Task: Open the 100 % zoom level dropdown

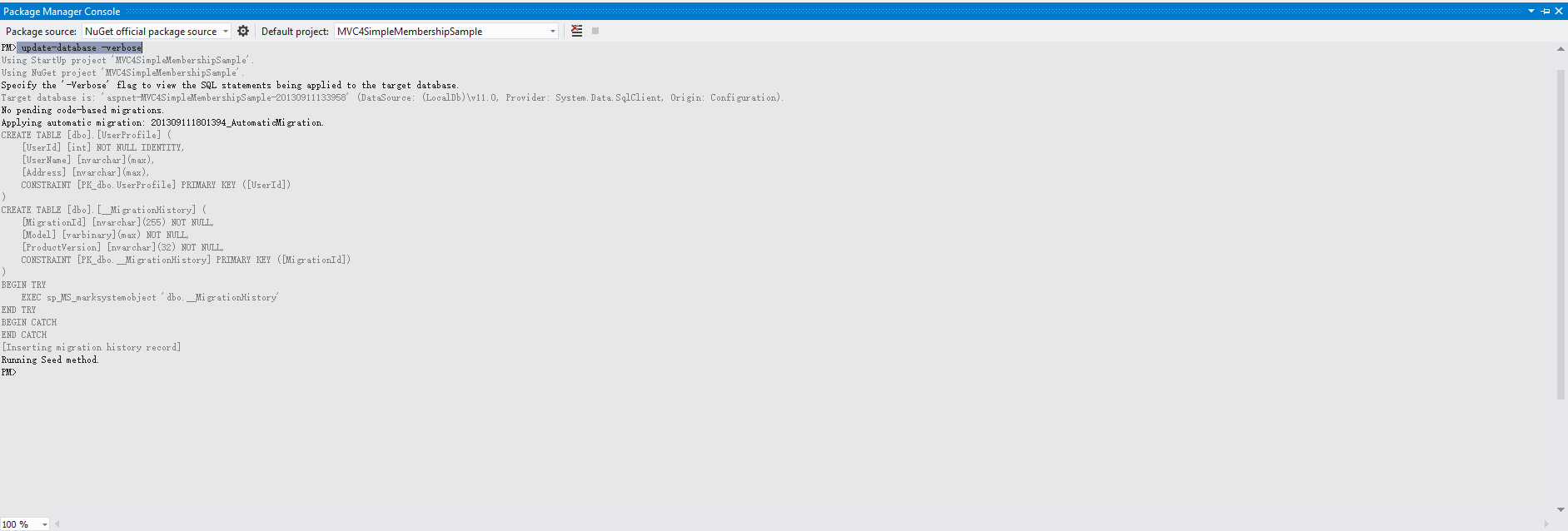Action: click(x=44, y=524)
